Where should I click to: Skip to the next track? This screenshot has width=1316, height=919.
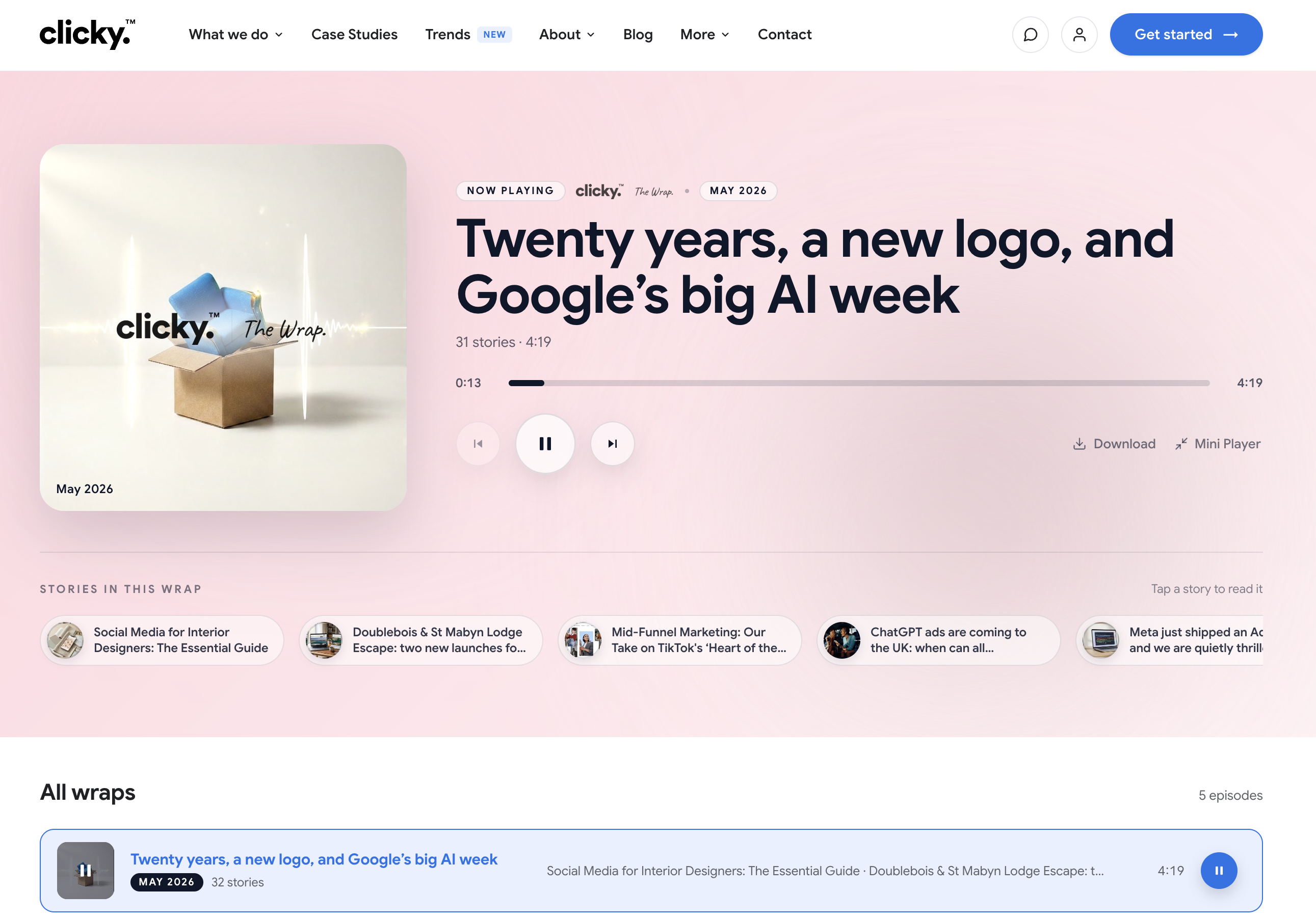[x=612, y=444]
